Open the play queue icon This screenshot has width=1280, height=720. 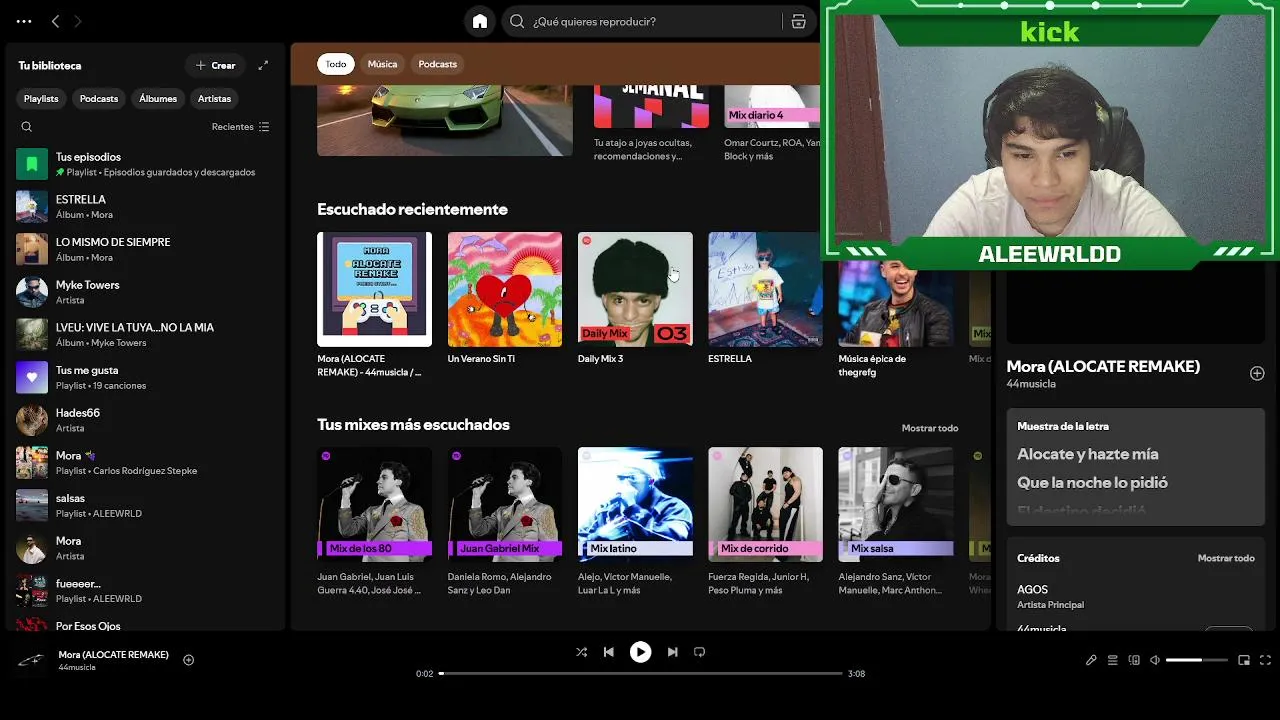click(x=1112, y=660)
